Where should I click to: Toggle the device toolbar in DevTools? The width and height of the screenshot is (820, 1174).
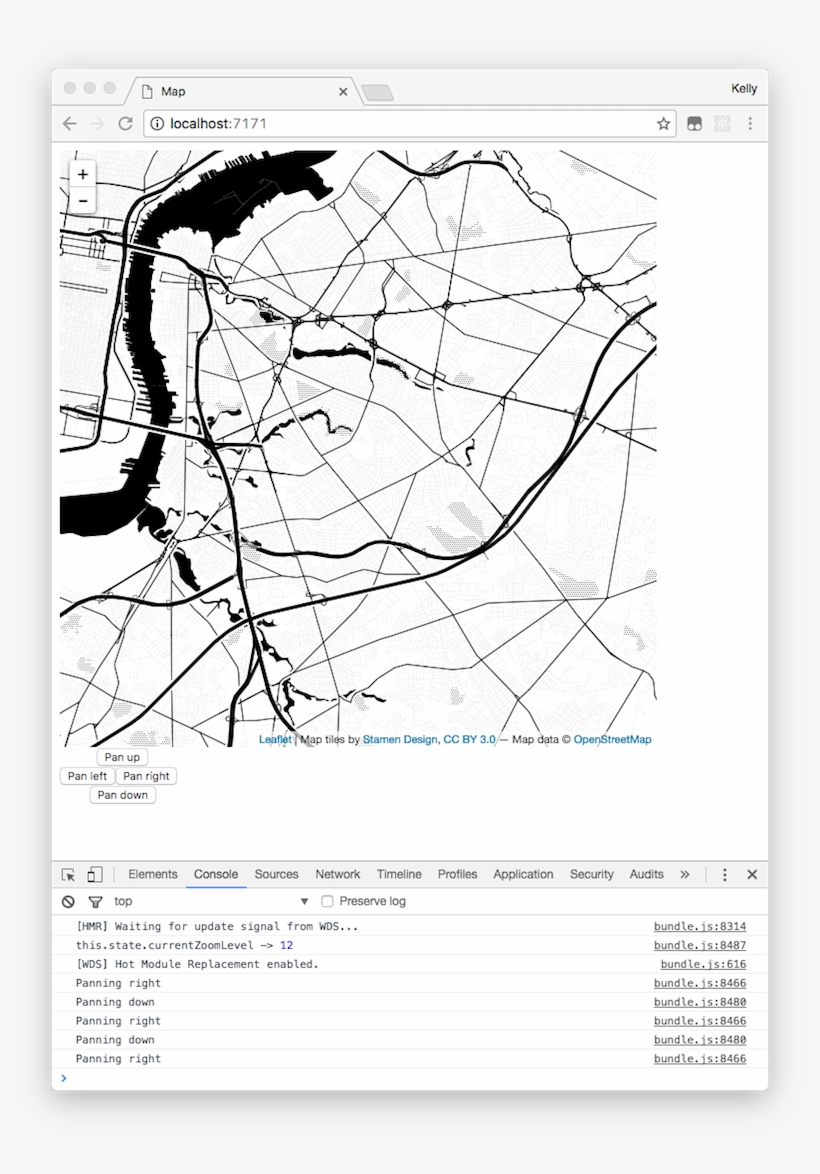(95, 874)
